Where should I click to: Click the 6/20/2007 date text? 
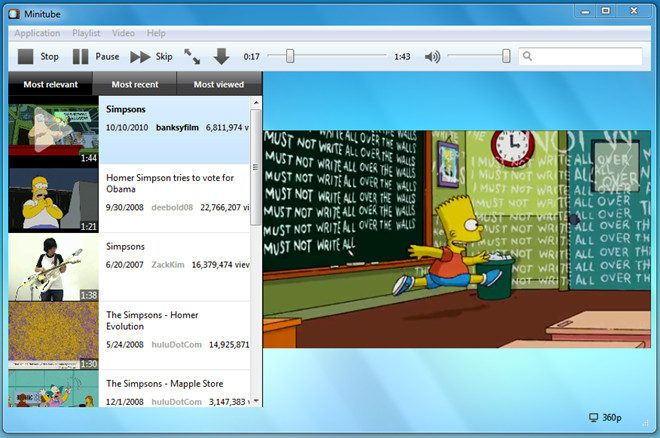tap(125, 265)
